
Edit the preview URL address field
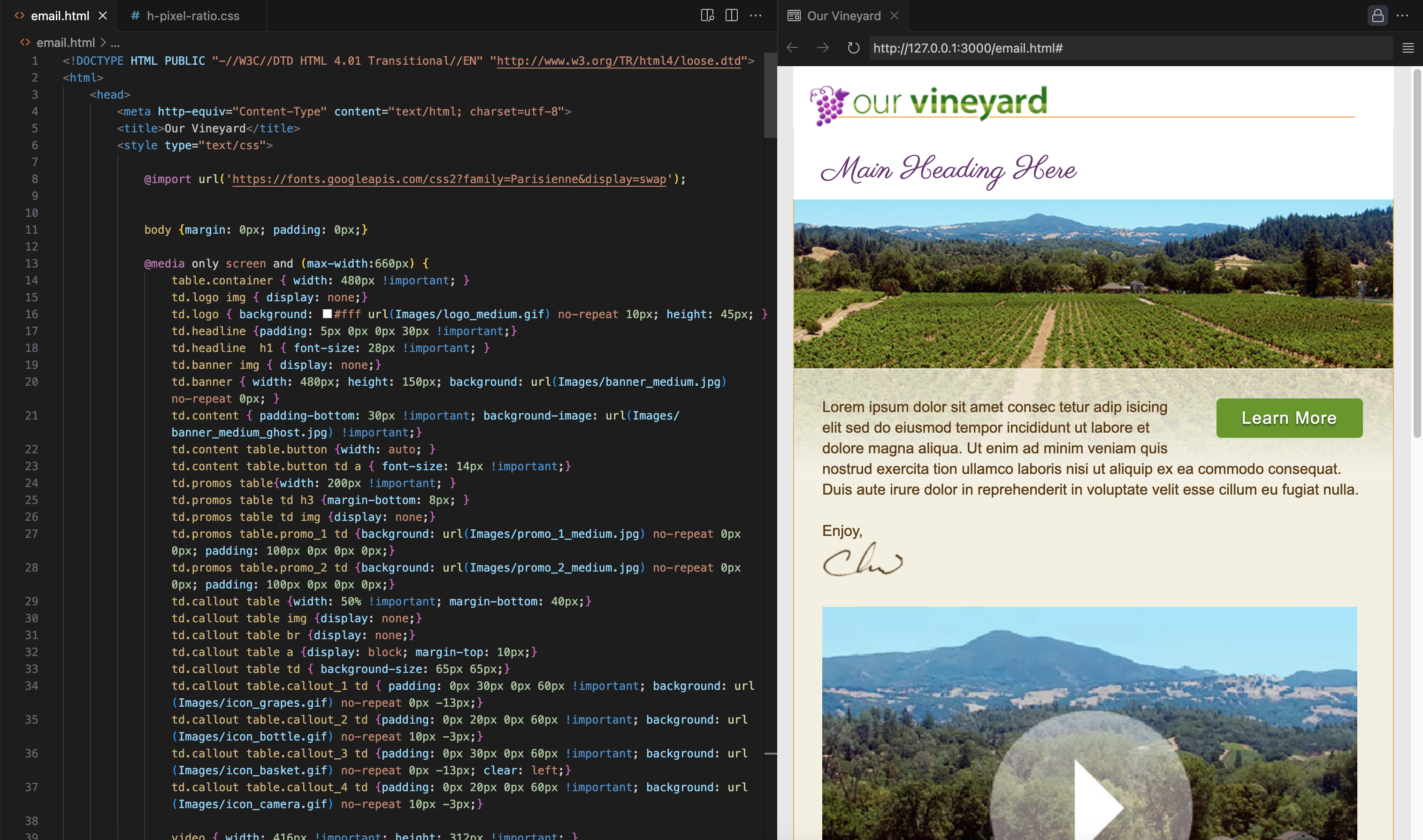point(1130,48)
